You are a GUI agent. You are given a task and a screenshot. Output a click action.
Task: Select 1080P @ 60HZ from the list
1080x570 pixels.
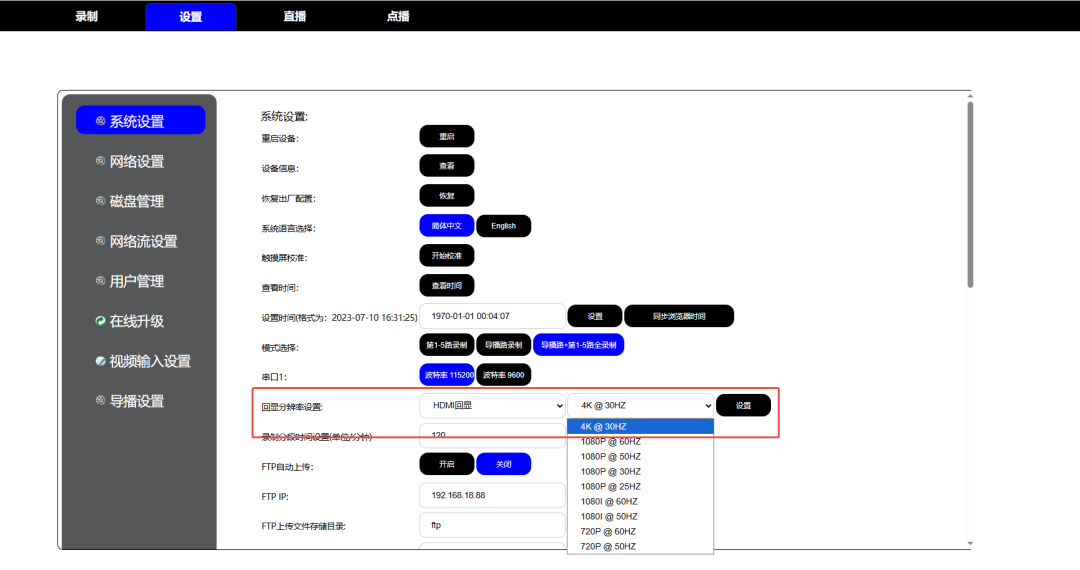coord(641,442)
